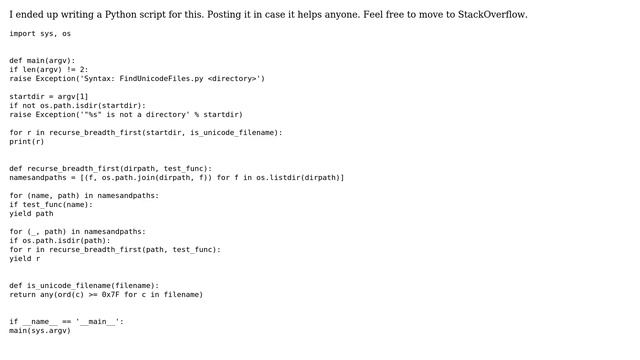Click the 'return any(ord(c) >= 0x7F' line
Screen dimensions: 640x360
tap(106, 294)
